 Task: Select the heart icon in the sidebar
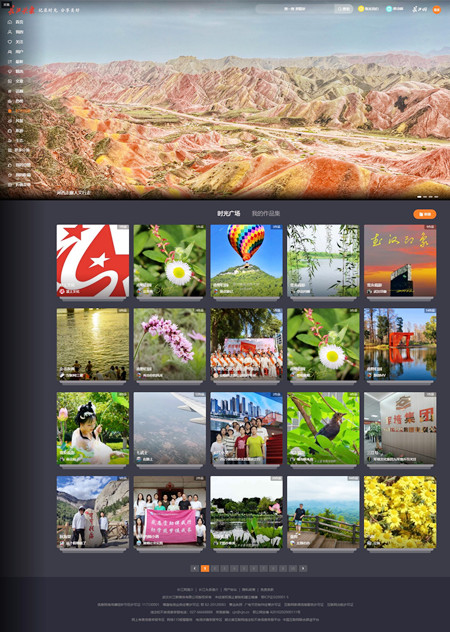[x=10, y=42]
